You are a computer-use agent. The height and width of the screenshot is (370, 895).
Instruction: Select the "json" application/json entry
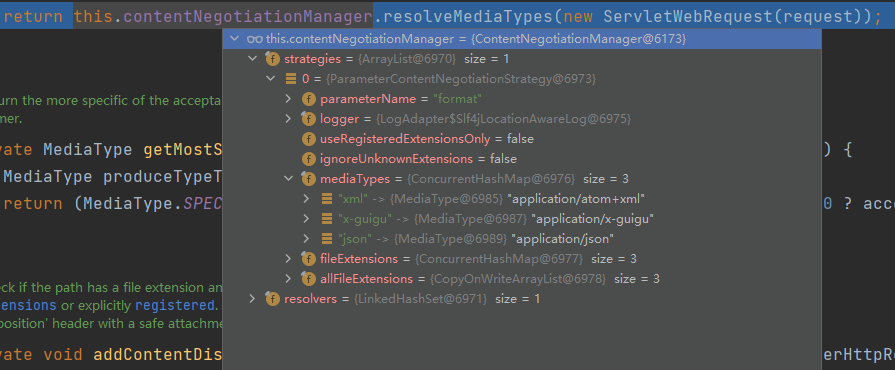point(522,239)
